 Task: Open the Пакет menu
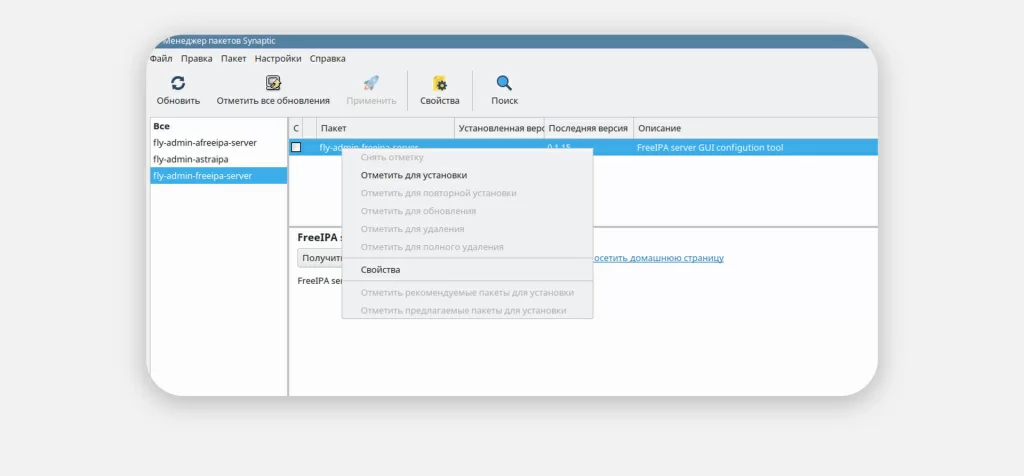pos(234,59)
